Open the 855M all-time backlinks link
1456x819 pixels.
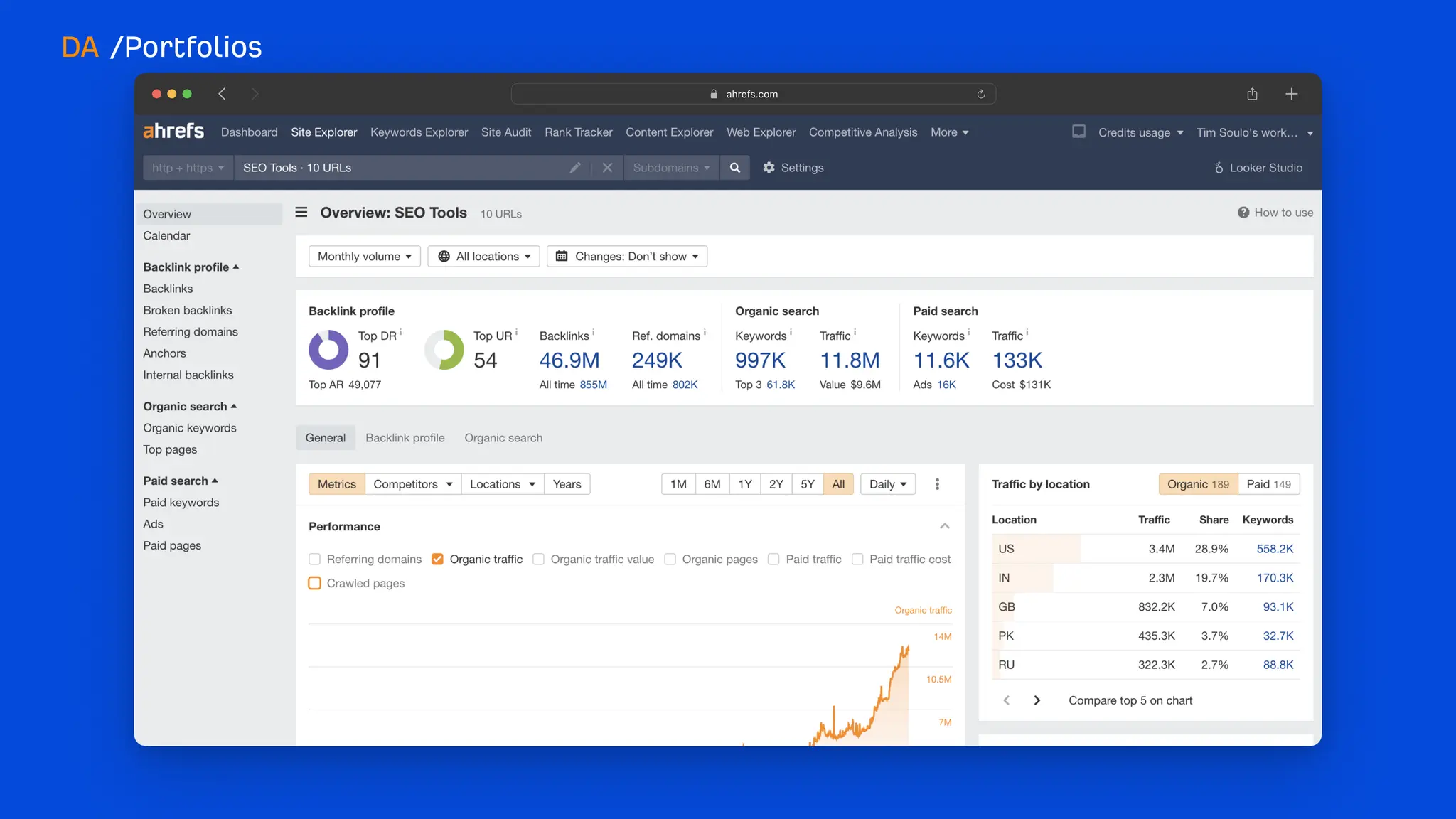tap(594, 385)
